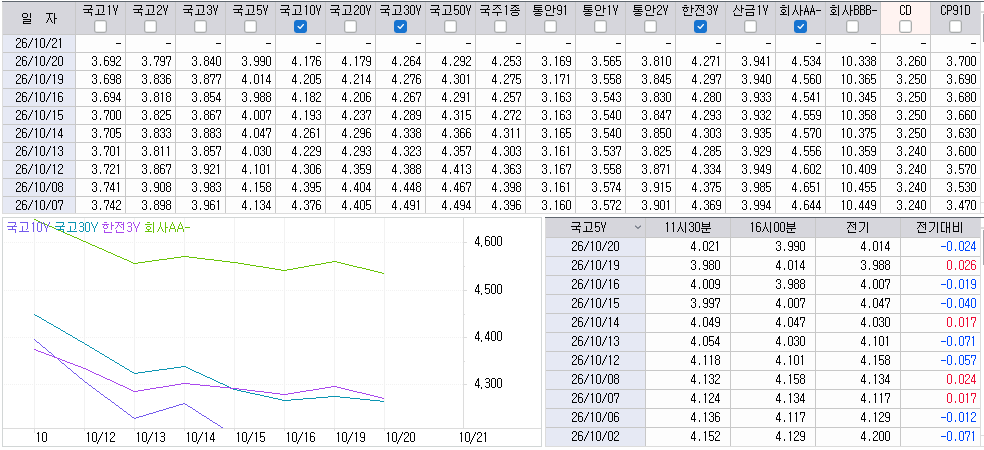
Task: Select the 26/10/06 row date in lower table
Action: pos(595,418)
